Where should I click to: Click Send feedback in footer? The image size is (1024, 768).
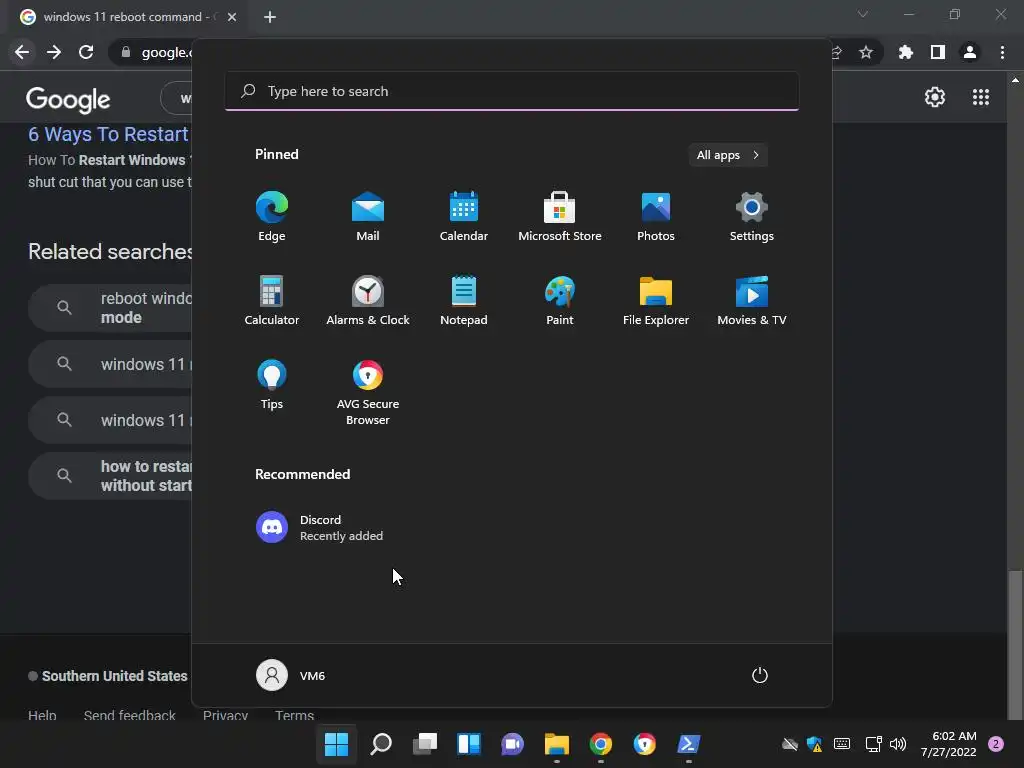[x=129, y=715]
